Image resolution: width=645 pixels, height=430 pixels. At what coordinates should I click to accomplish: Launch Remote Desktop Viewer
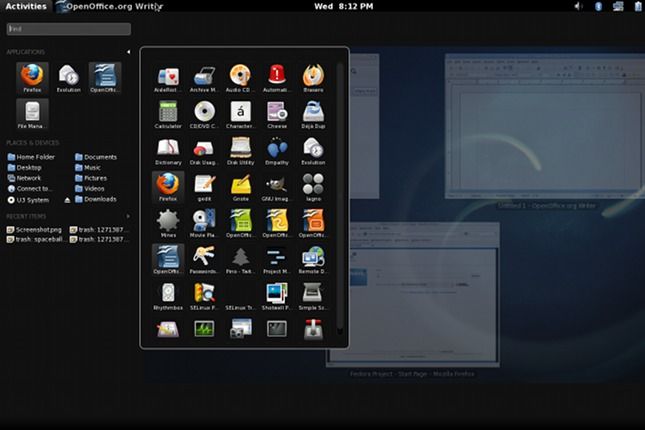pos(313,260)
